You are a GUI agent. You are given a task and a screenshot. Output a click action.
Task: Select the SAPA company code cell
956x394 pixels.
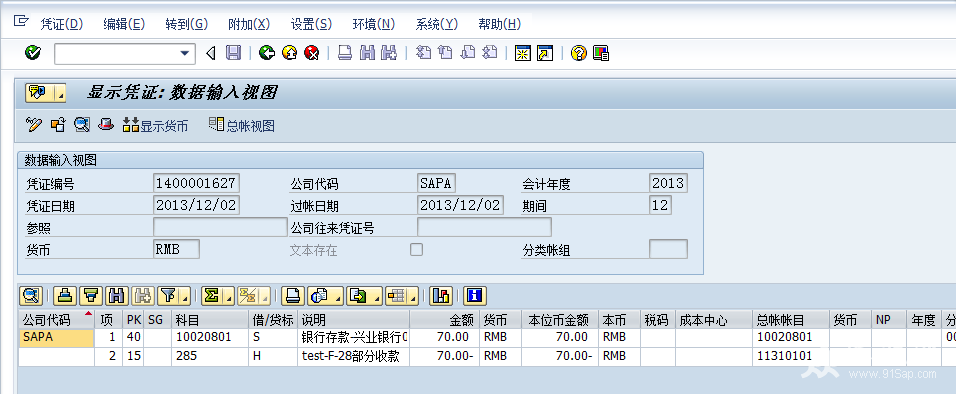coord(56,337)
